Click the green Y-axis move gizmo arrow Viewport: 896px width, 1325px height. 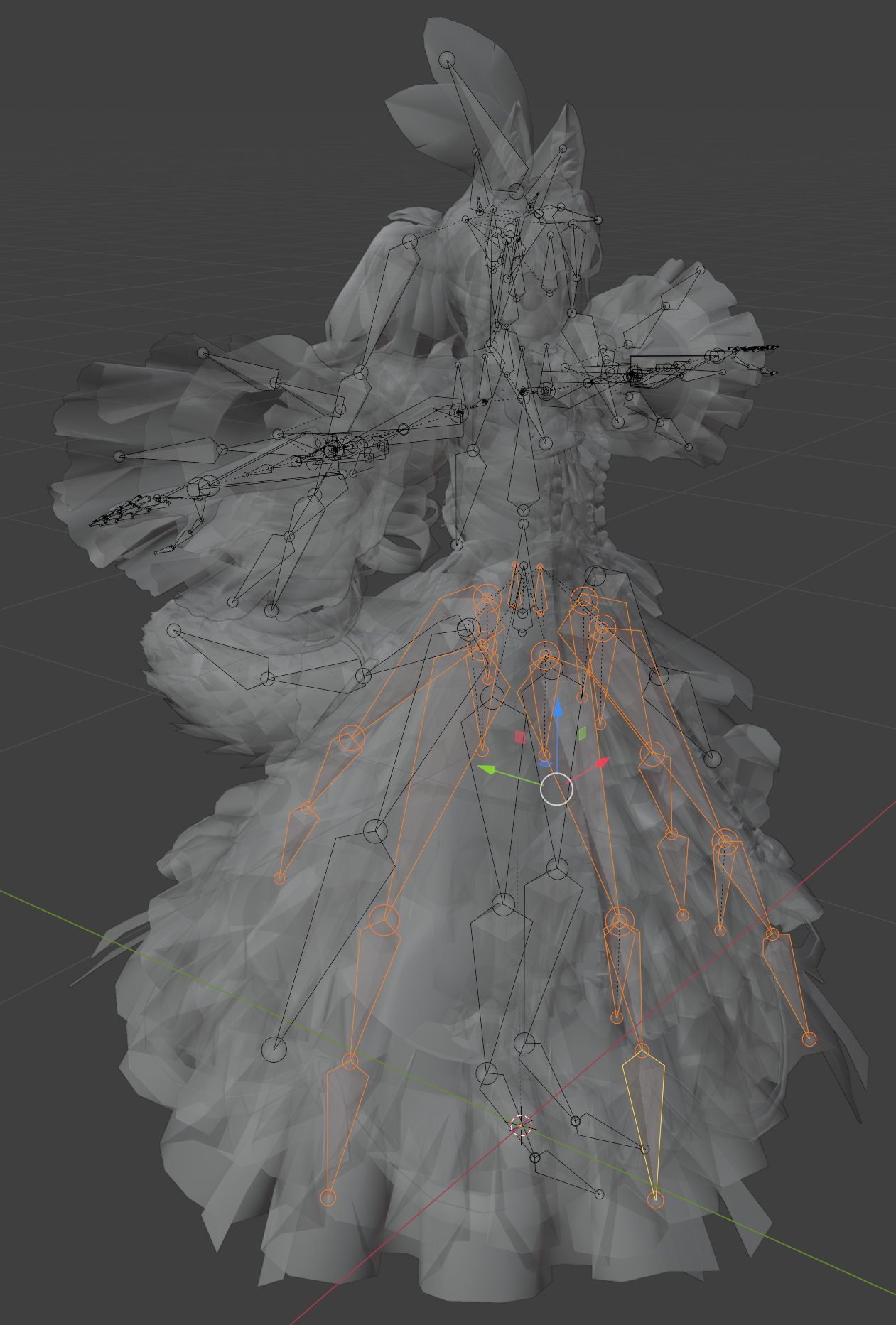click(487, 769)
